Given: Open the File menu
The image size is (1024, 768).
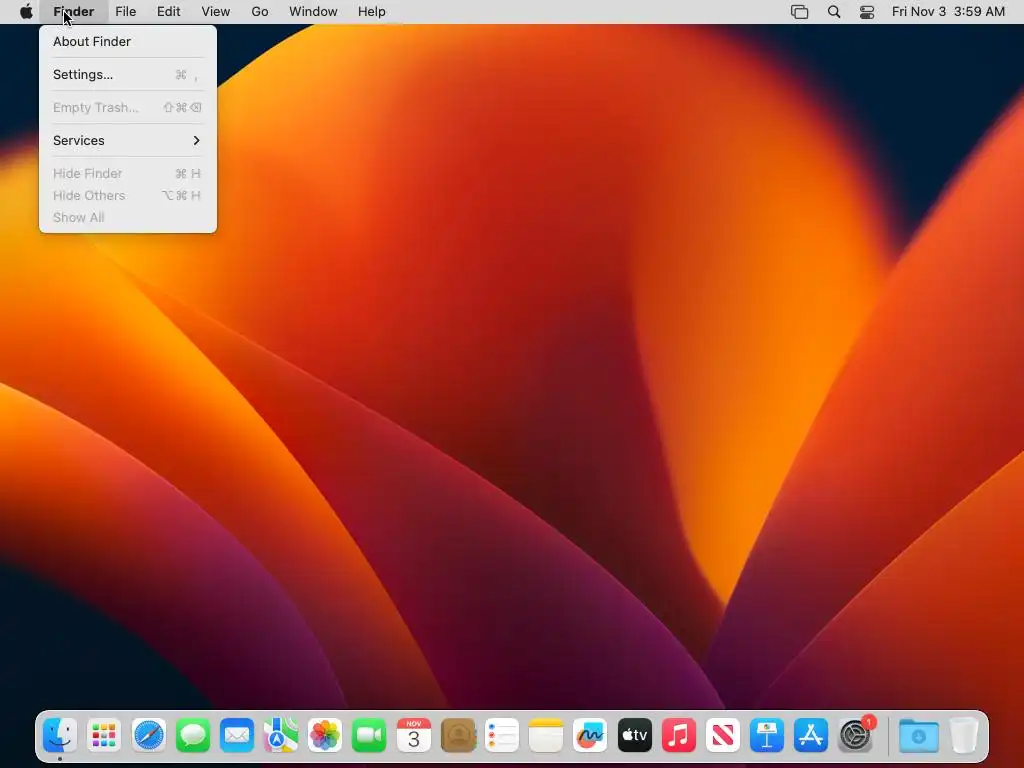Looking at the screenshot, I should [x=125, y=12].
